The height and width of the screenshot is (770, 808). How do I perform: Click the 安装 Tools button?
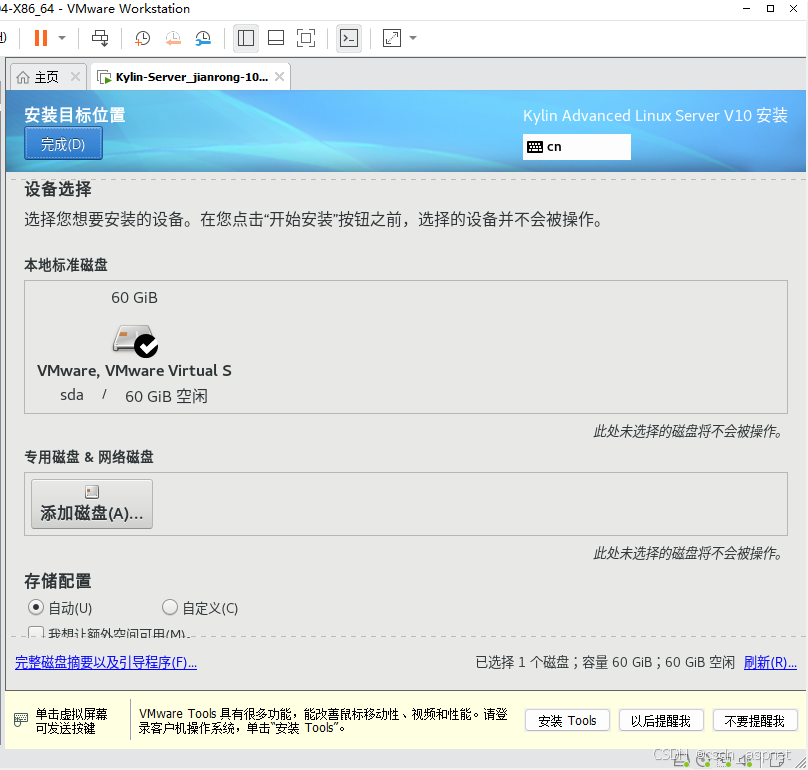coord(567,721)
